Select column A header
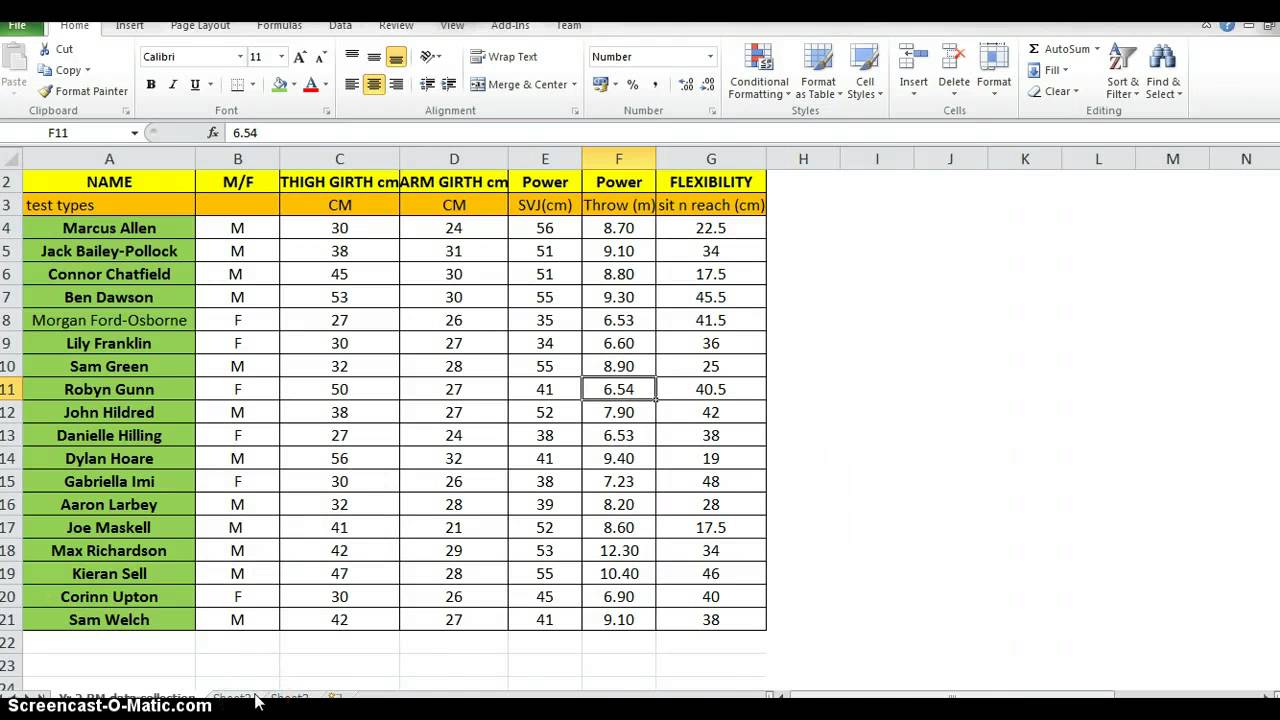This screenshot has width=1280, height=720. click(109, 158)
